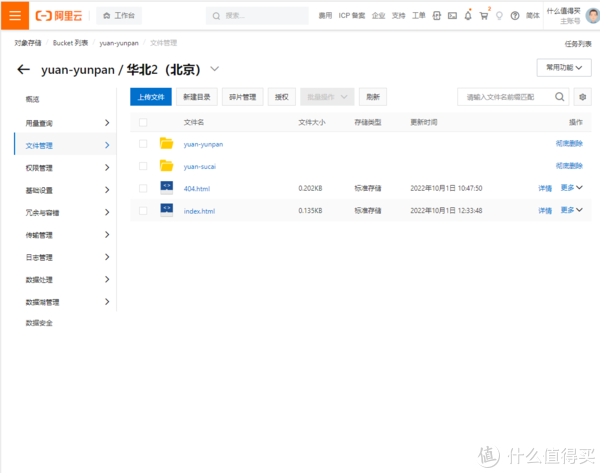600x473 pixels.
Task: Focus the top search box
Action: (257, 16)
